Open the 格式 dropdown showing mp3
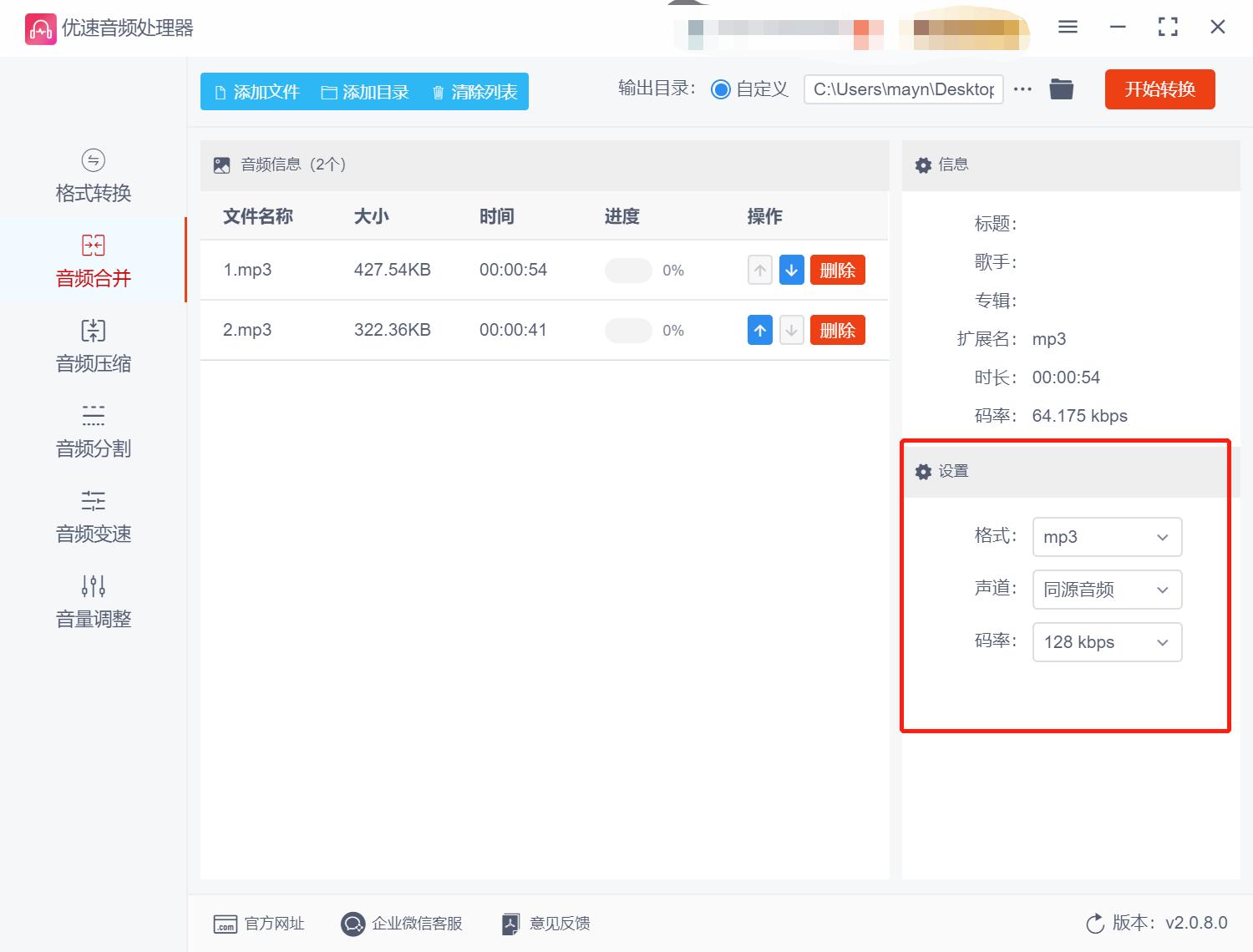The image size is (1253, 952). [1106, 537]
